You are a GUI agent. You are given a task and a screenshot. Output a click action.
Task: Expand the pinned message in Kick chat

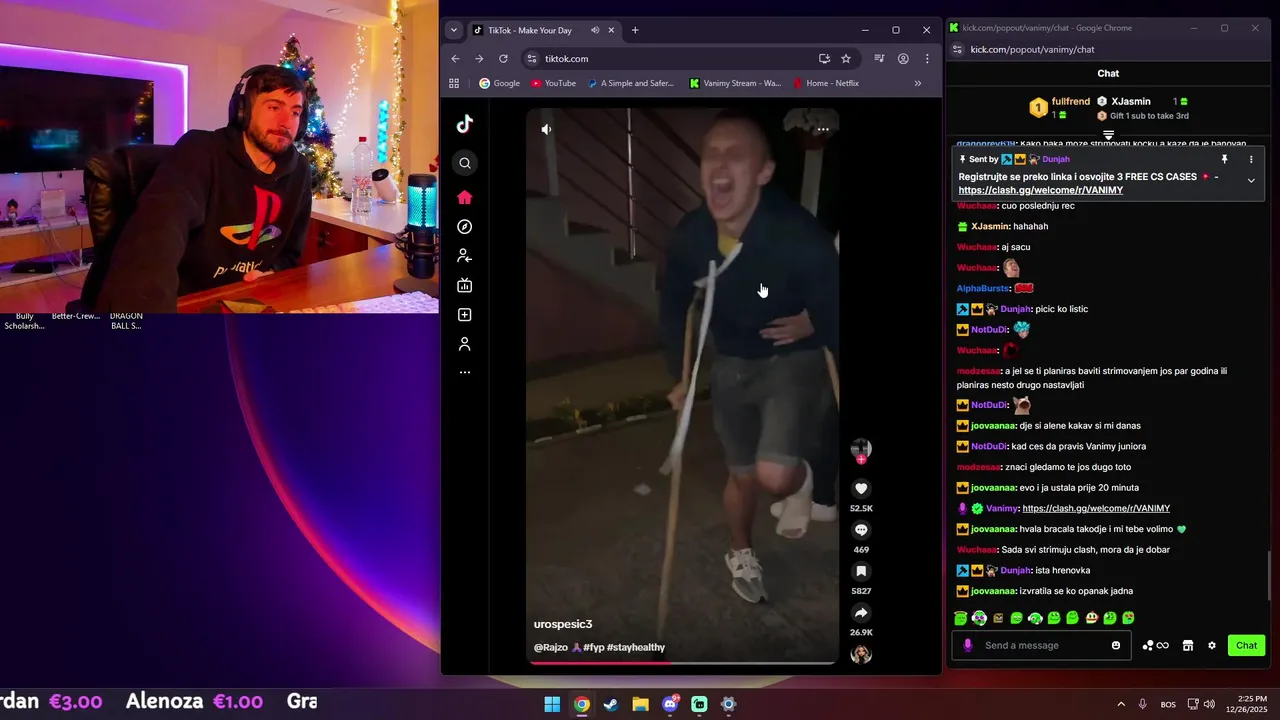(1251, 180)
